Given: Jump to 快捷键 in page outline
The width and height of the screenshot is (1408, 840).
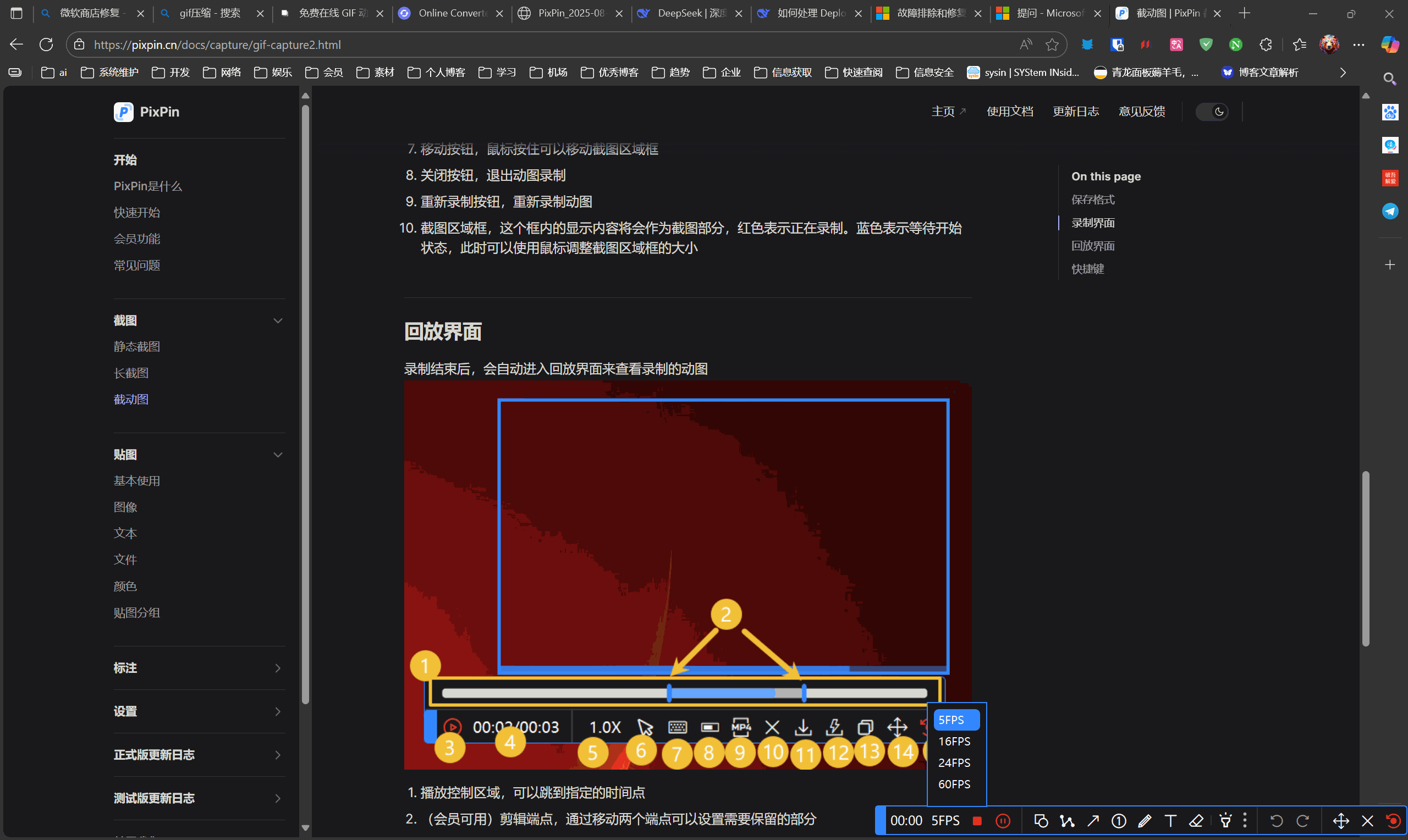Looking at the screenshot, I should point(1087,269).
